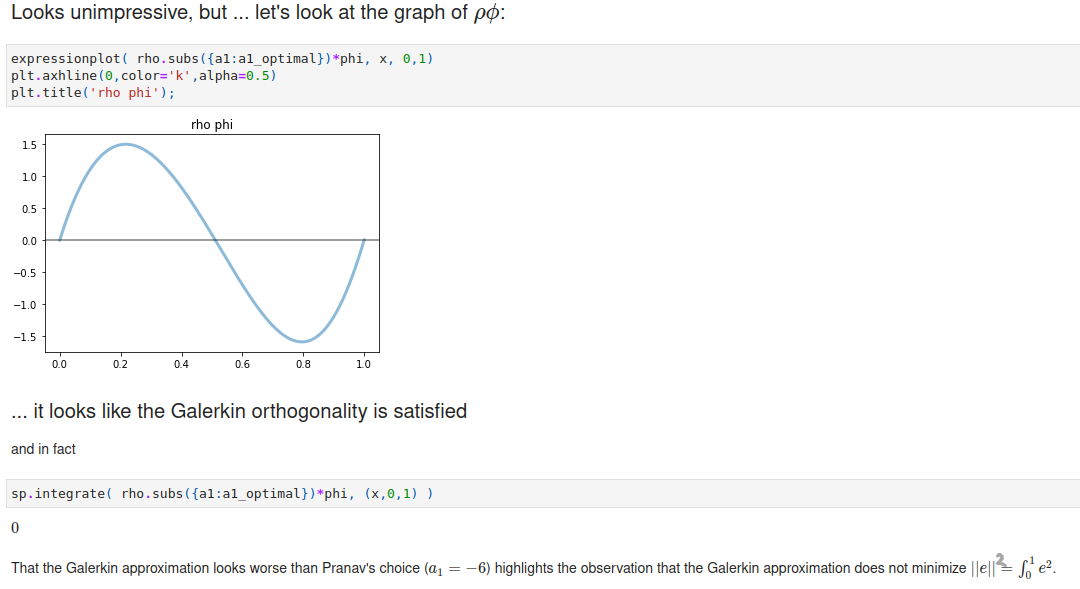Click the plt.axhline code line
The height and width of the screenshot is (589, 1080).
pos(143,76)
